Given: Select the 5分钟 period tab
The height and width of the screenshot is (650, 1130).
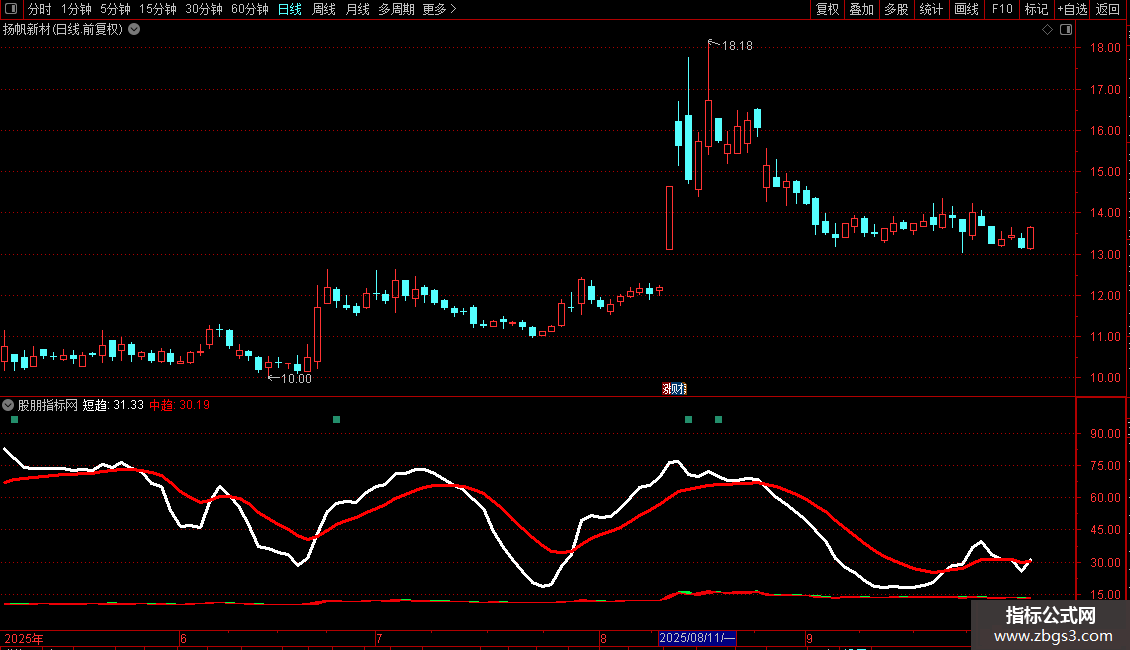Looking at the screenshot, I should click(115, 9).
